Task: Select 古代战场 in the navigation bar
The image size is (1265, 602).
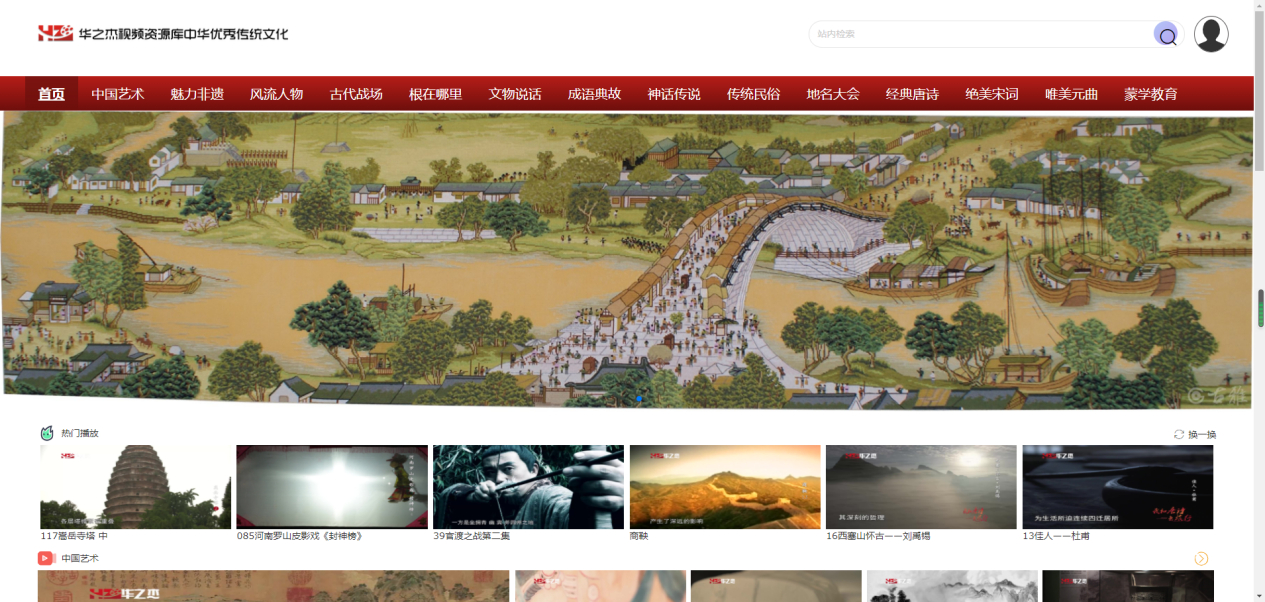Action: click(x=356, y=94)
